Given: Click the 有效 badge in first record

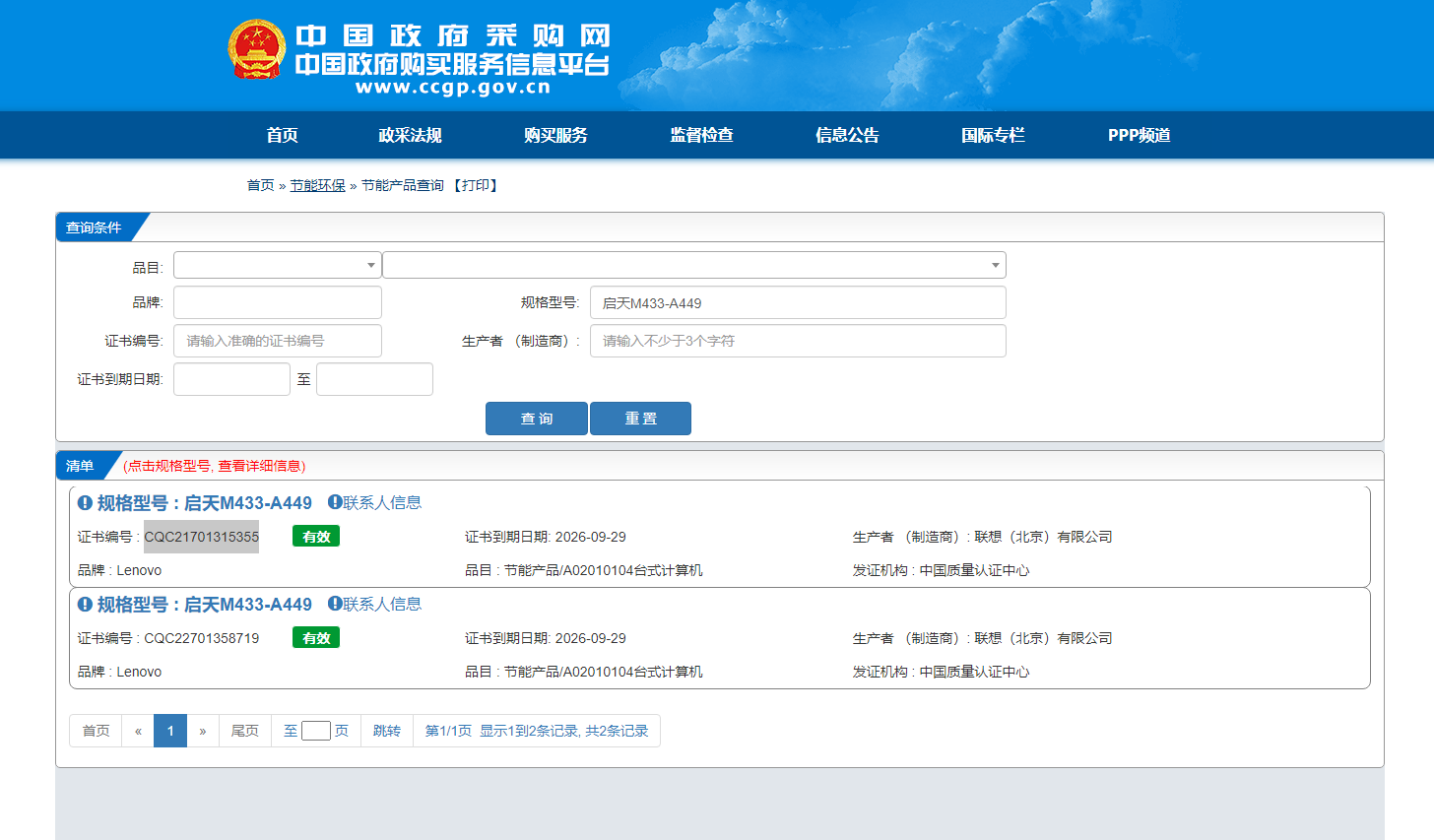Looking at the screenshot, I should coord(316,537).
